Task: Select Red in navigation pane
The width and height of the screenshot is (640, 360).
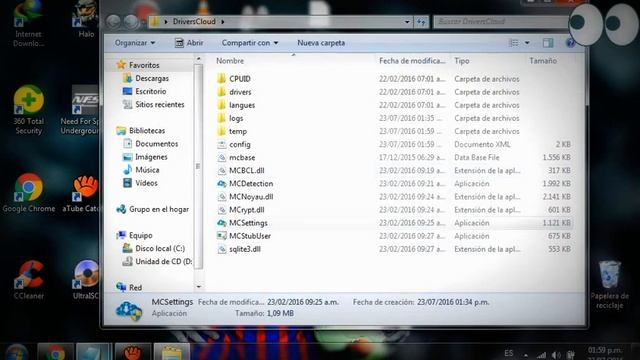Action: point(129,287)
